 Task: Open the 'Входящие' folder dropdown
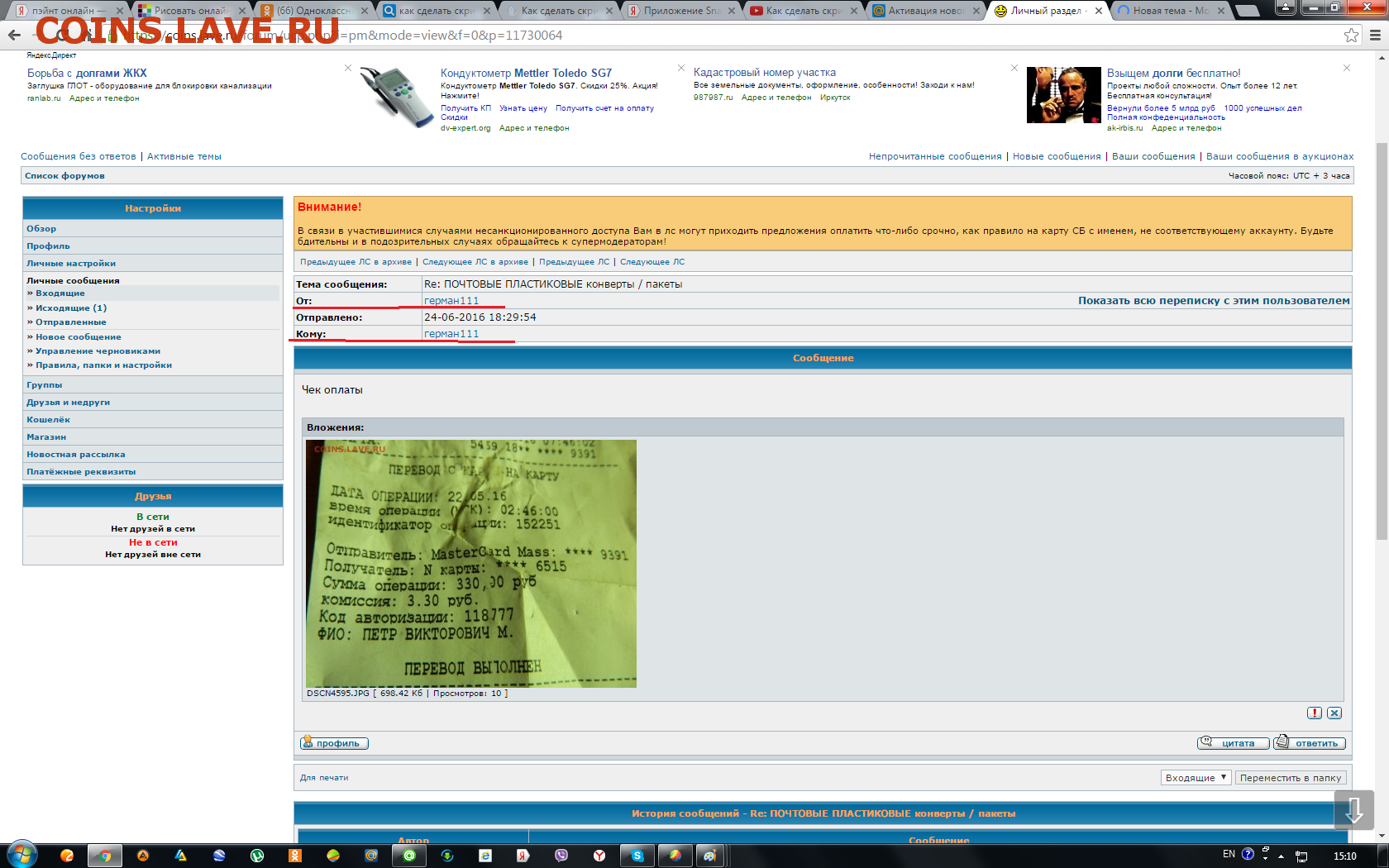[x=1196, y=778]
